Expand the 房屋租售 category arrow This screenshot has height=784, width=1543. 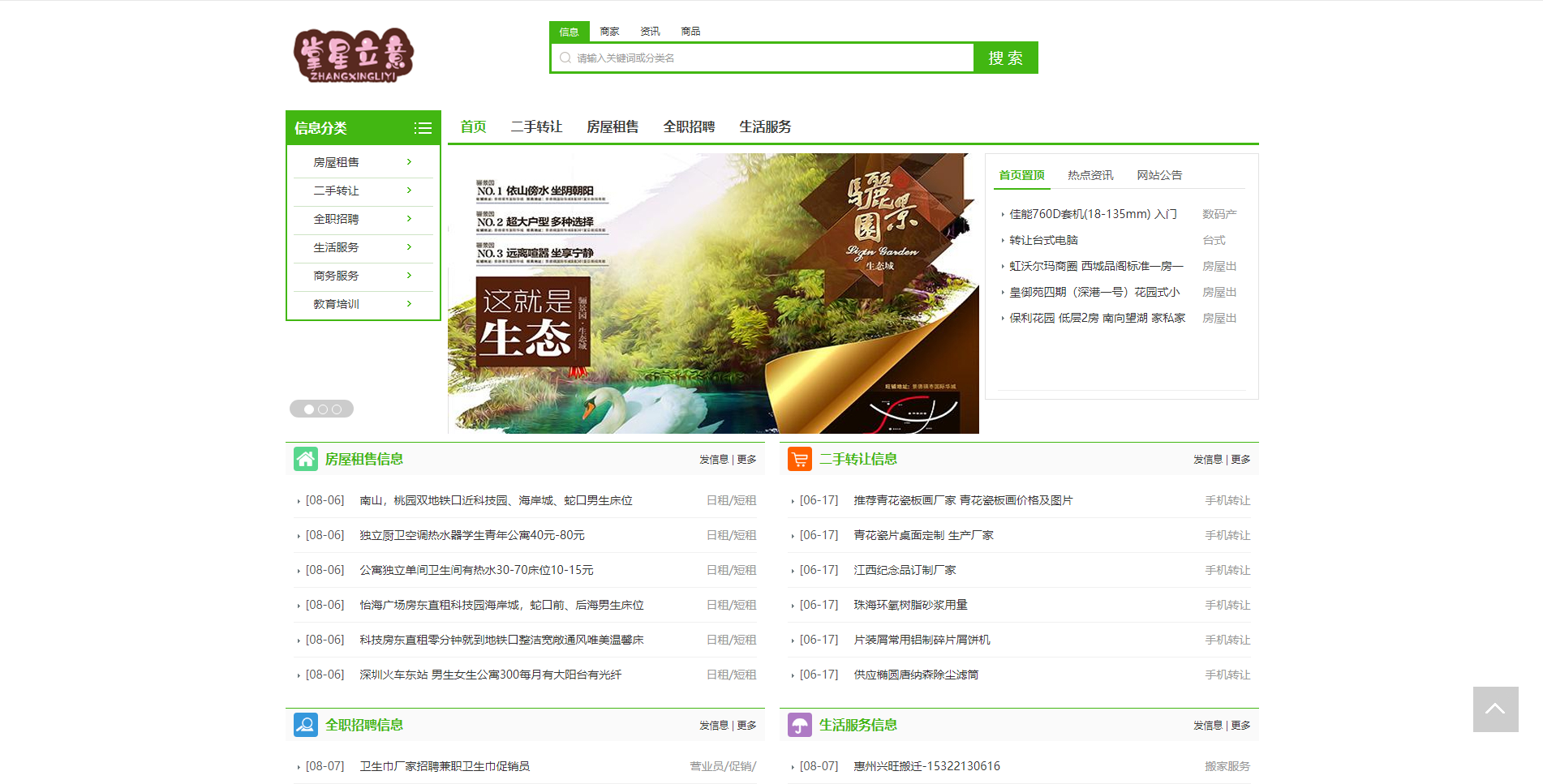[x=409, y=162]
